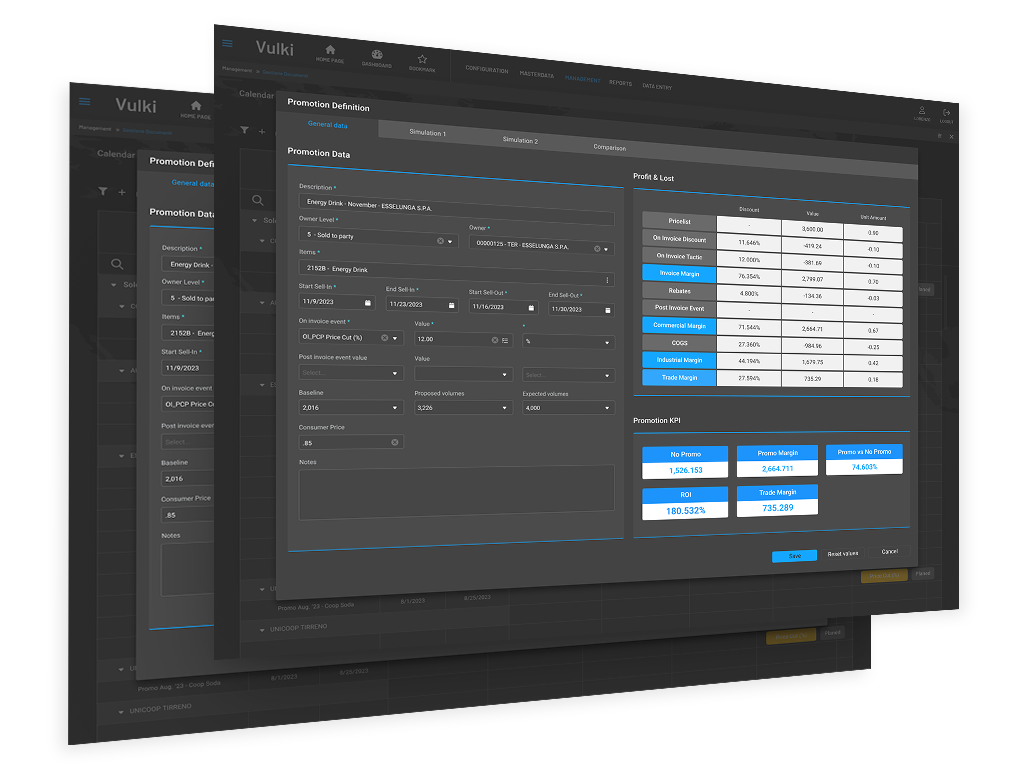Click the Cancel button

889,551
